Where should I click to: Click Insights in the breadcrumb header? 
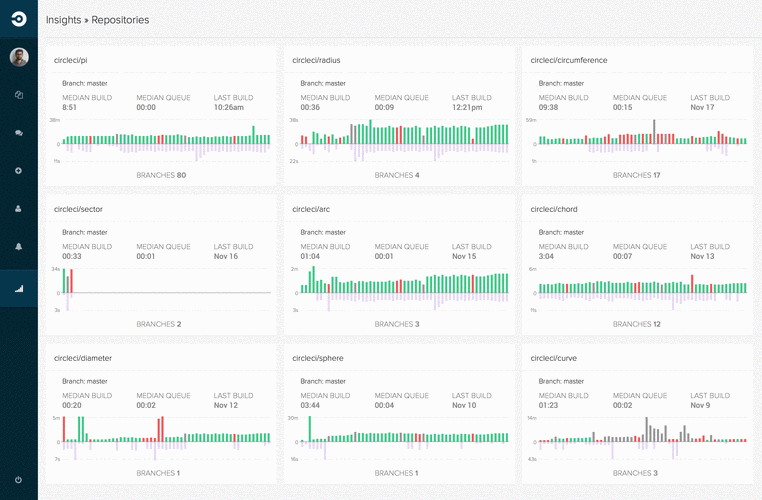(x=63, y=19)
